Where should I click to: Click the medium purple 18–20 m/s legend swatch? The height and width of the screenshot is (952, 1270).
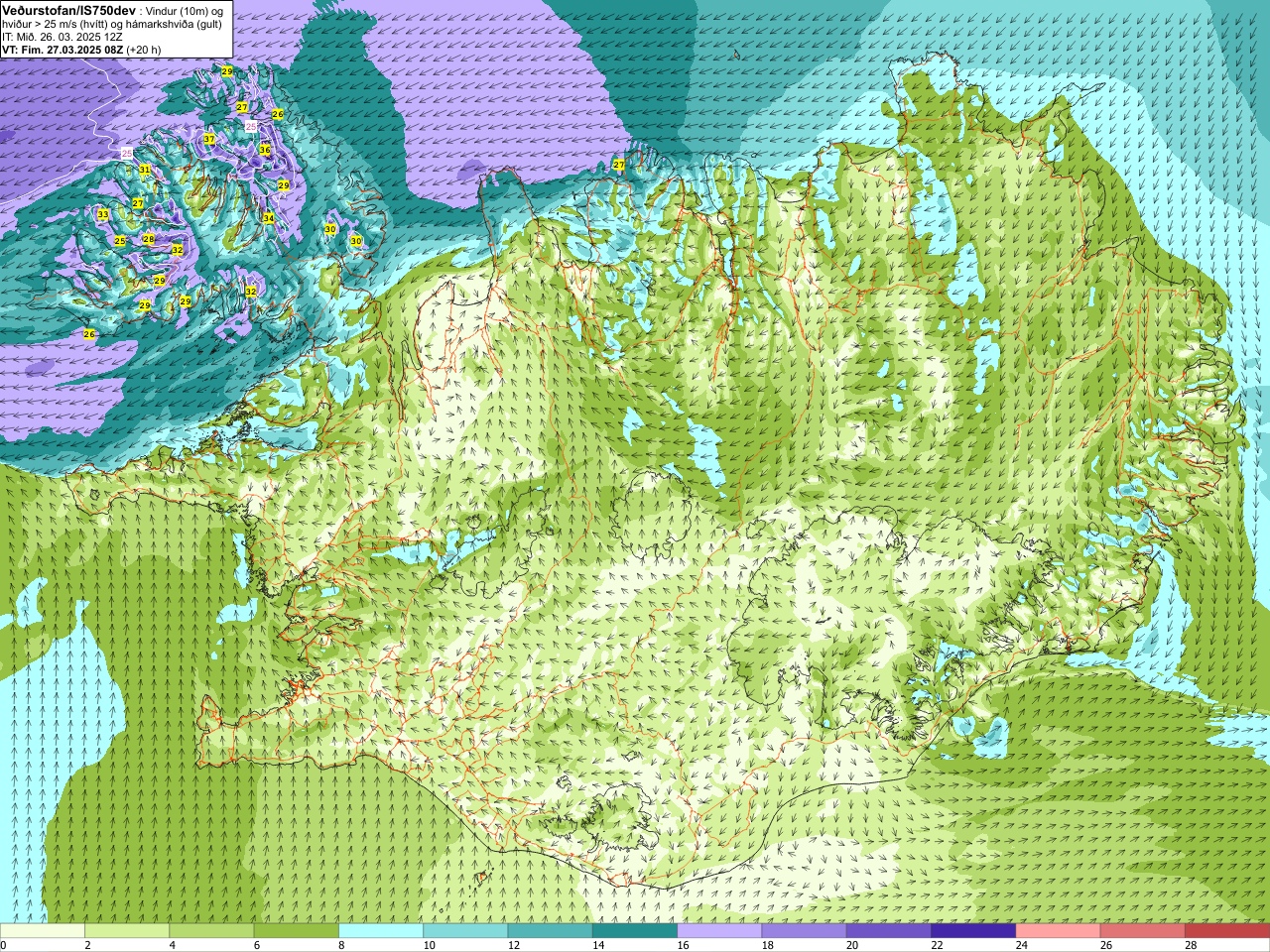coord(805,931)
